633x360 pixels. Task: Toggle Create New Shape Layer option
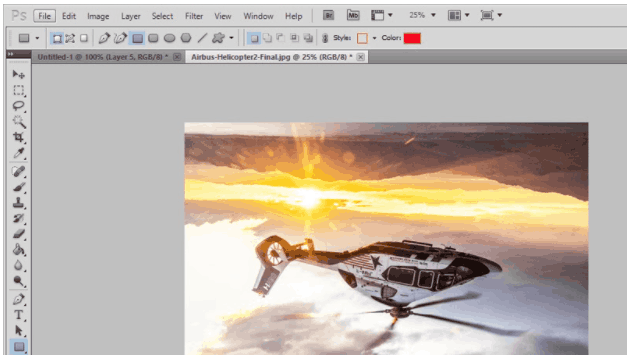(x=254, y=38)
